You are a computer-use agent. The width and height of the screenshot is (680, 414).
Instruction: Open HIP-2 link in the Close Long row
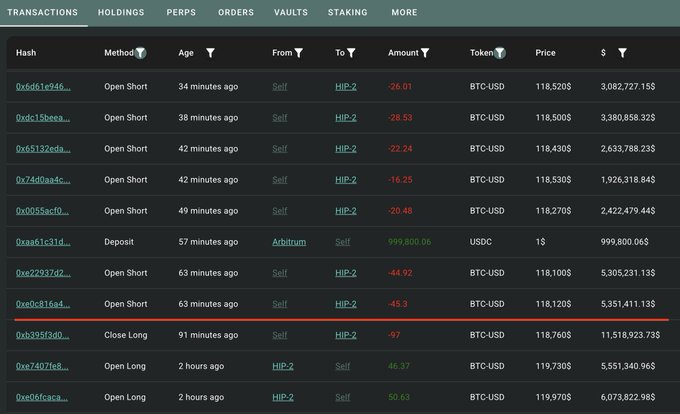[346, 335]
